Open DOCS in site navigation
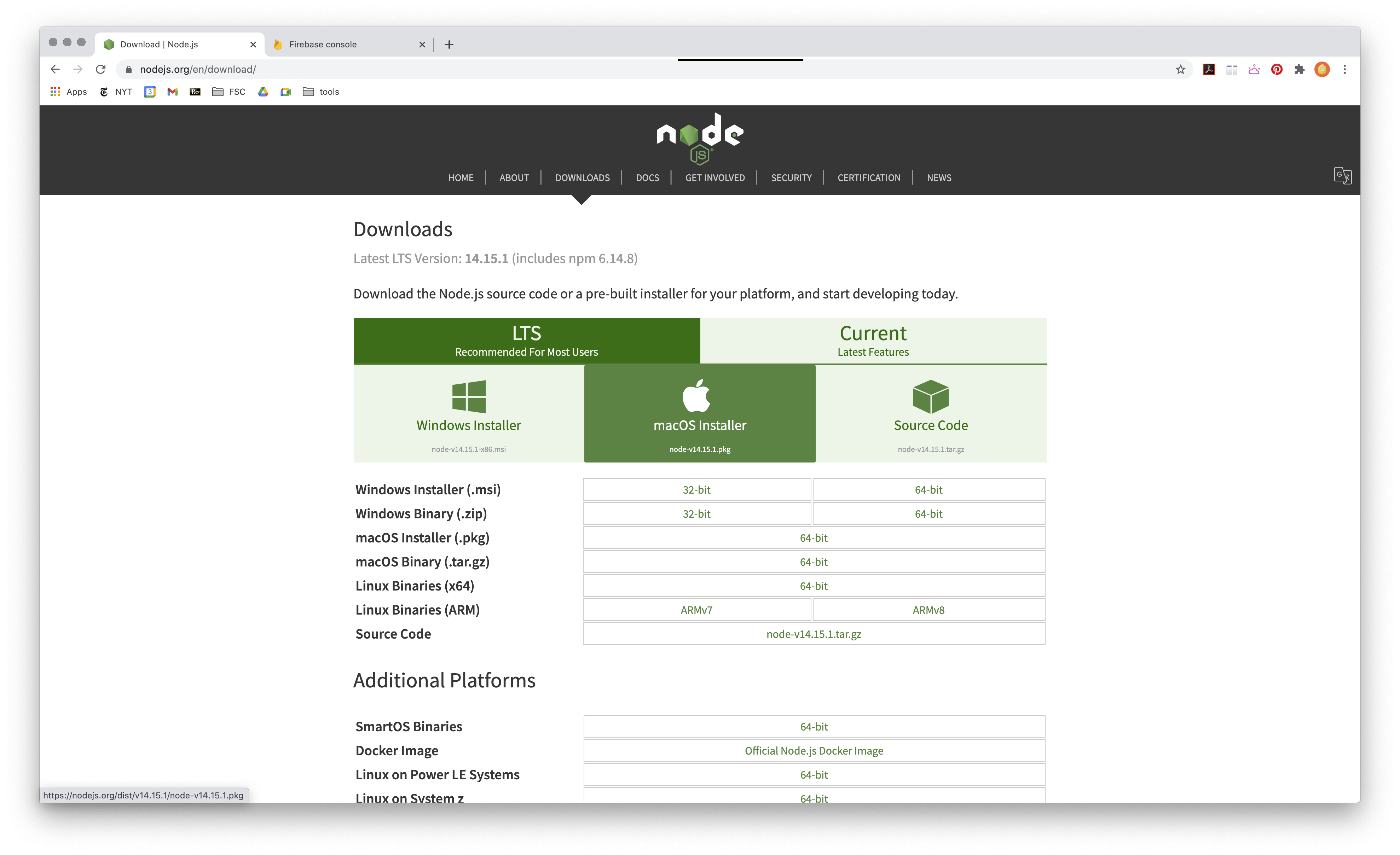 (648, 178)
